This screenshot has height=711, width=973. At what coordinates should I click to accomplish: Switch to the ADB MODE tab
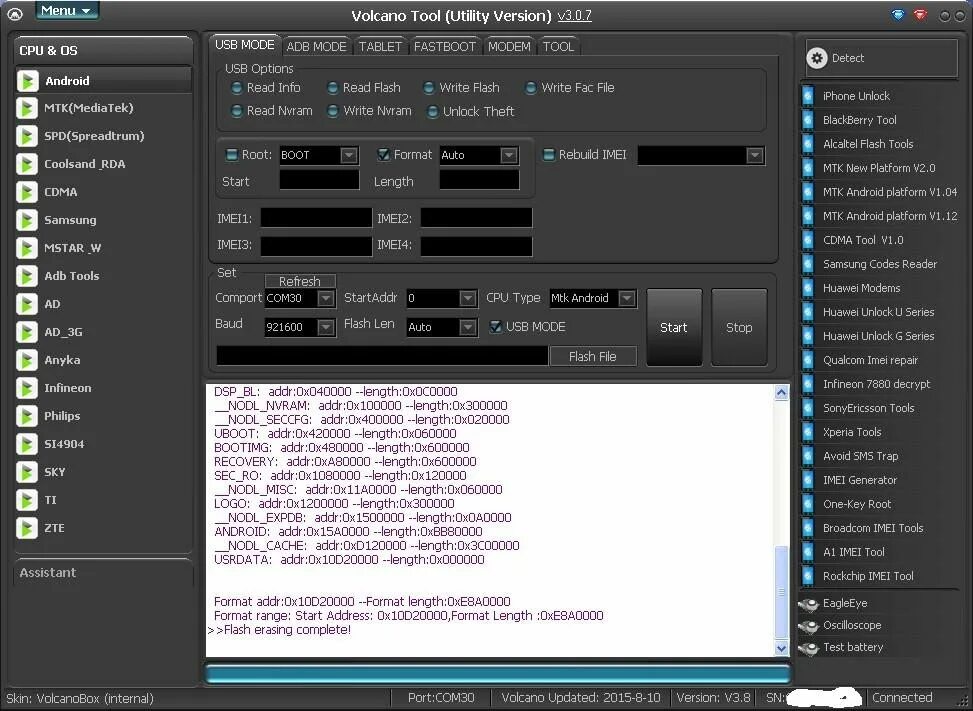tap(316, 47)
